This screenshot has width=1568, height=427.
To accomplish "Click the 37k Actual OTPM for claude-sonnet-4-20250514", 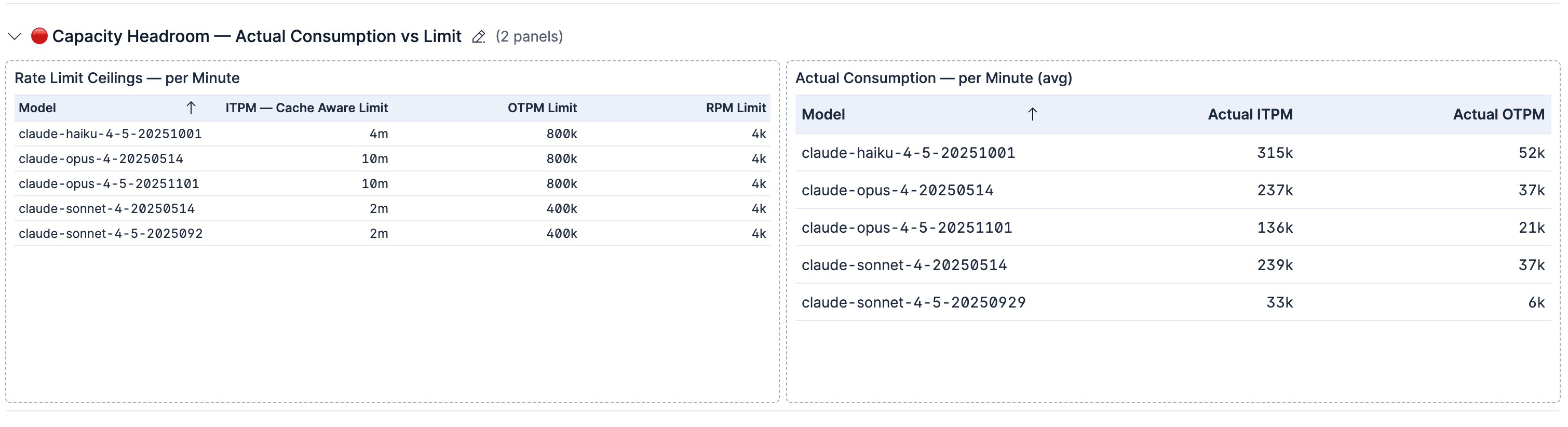I will (x=1532, y=265).
